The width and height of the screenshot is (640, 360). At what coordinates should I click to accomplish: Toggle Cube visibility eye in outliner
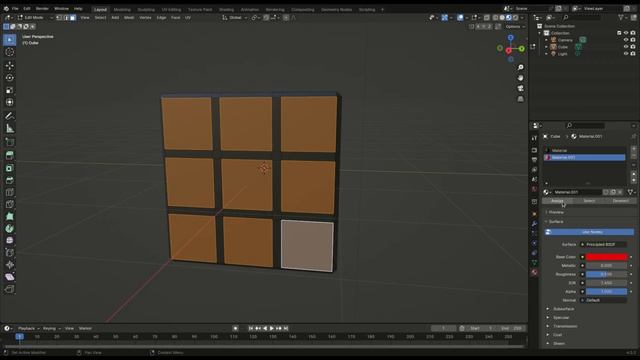pos(626,47)
